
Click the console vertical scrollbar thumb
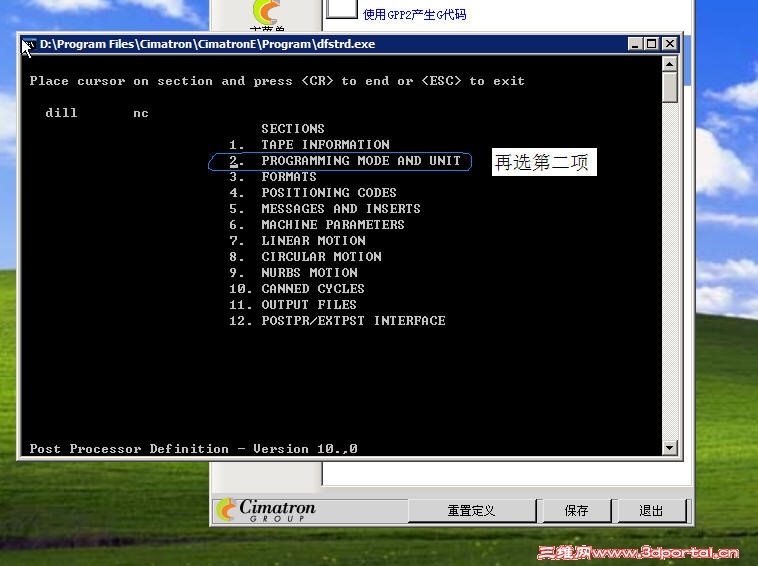[x=670, y=87]
